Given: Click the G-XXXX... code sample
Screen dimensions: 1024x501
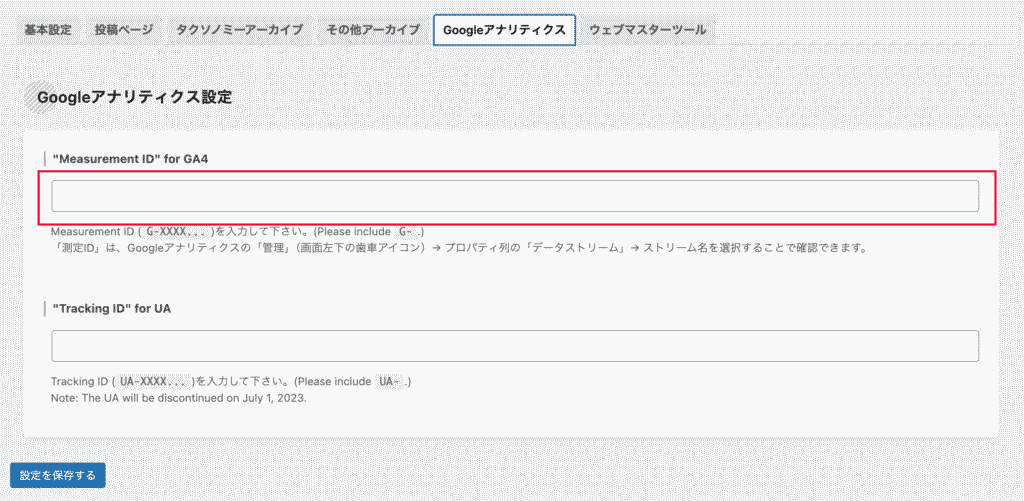Looking at the screenshot, I should coord(178,231).
